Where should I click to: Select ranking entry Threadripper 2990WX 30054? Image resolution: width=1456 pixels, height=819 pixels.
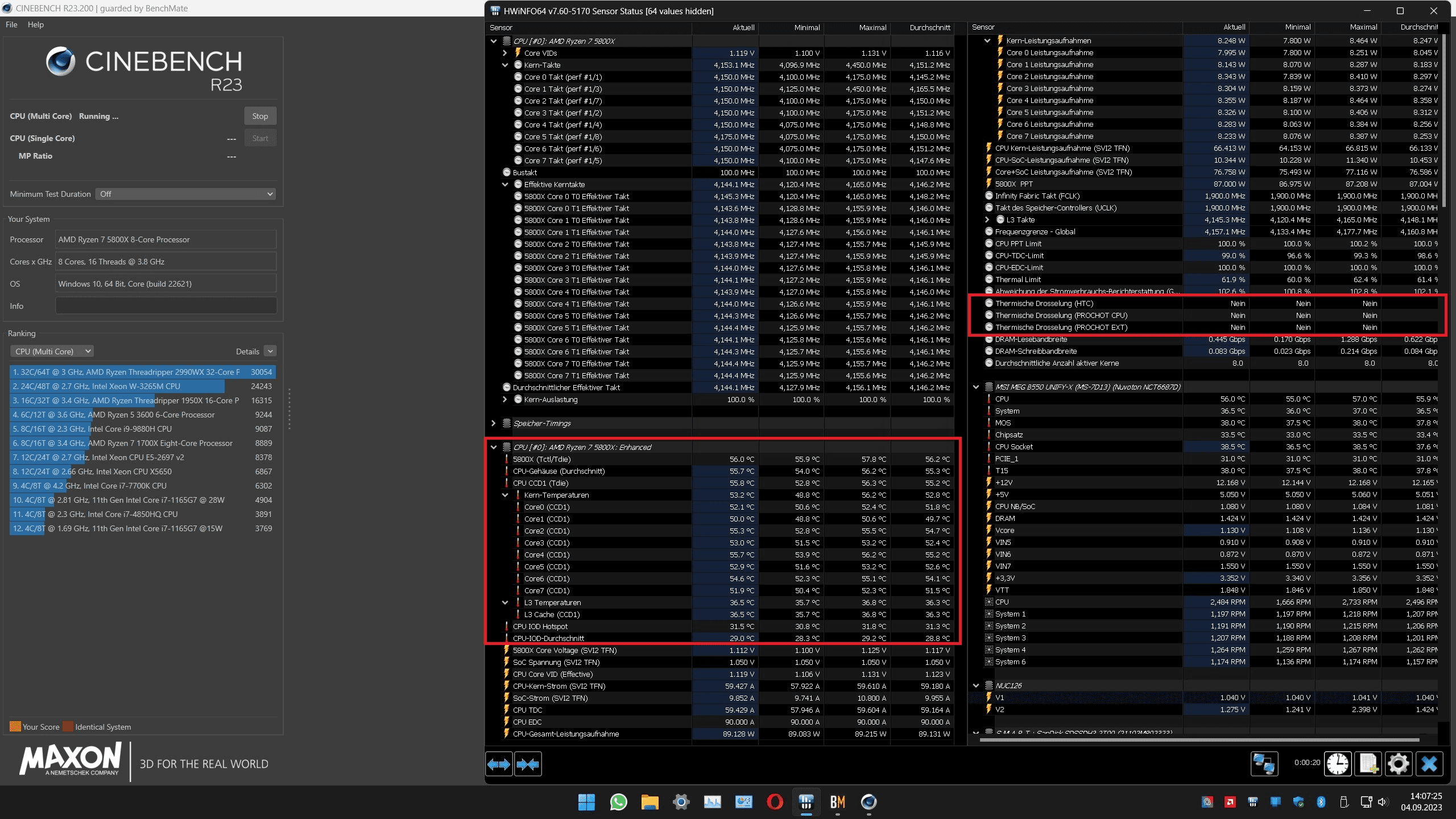(x=143, y=372)
